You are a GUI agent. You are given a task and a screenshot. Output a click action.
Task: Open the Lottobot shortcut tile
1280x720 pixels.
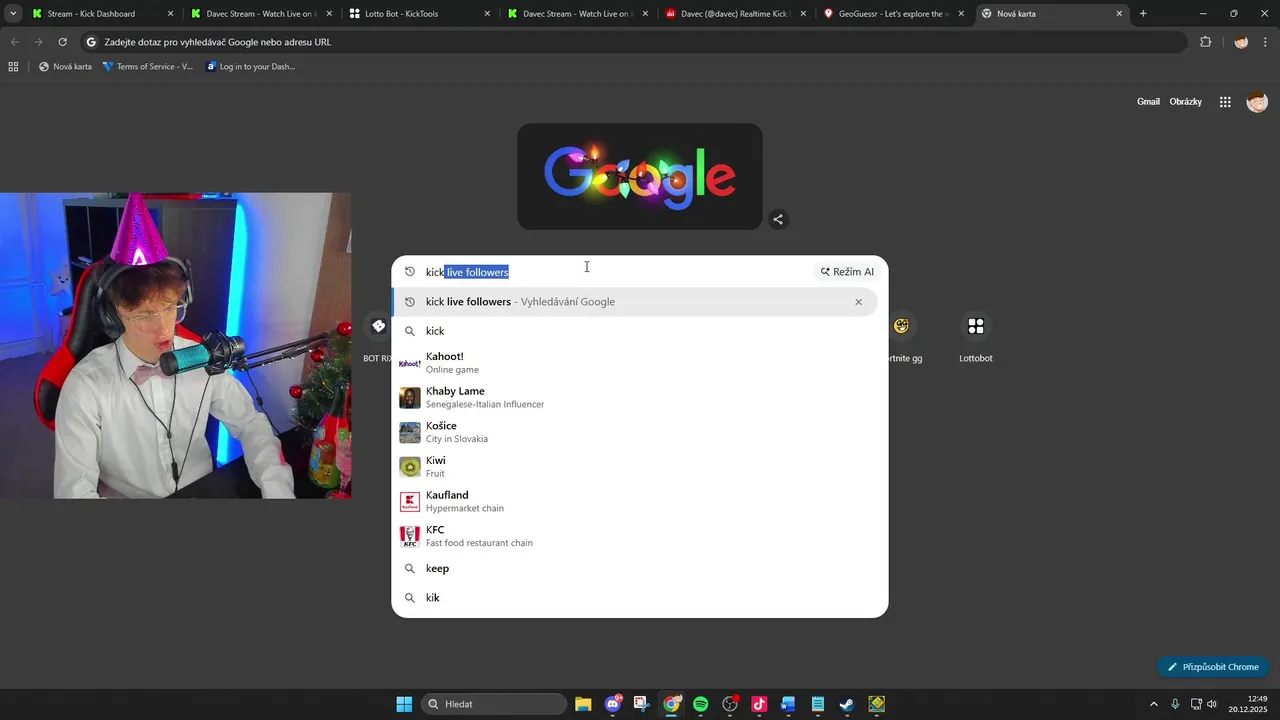[976, 337]
